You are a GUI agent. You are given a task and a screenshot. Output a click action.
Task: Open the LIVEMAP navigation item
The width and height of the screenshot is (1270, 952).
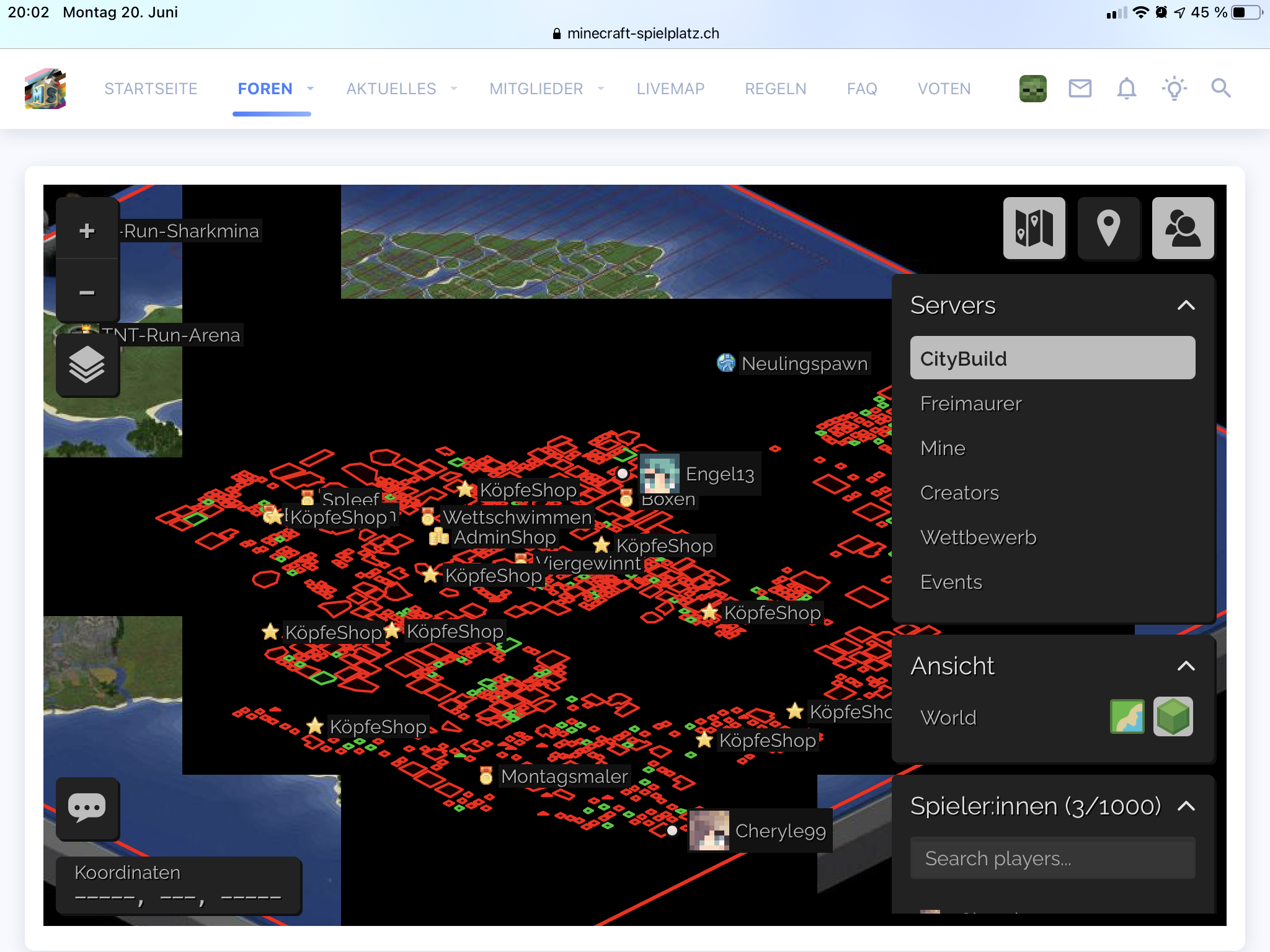tap(670, 89)
